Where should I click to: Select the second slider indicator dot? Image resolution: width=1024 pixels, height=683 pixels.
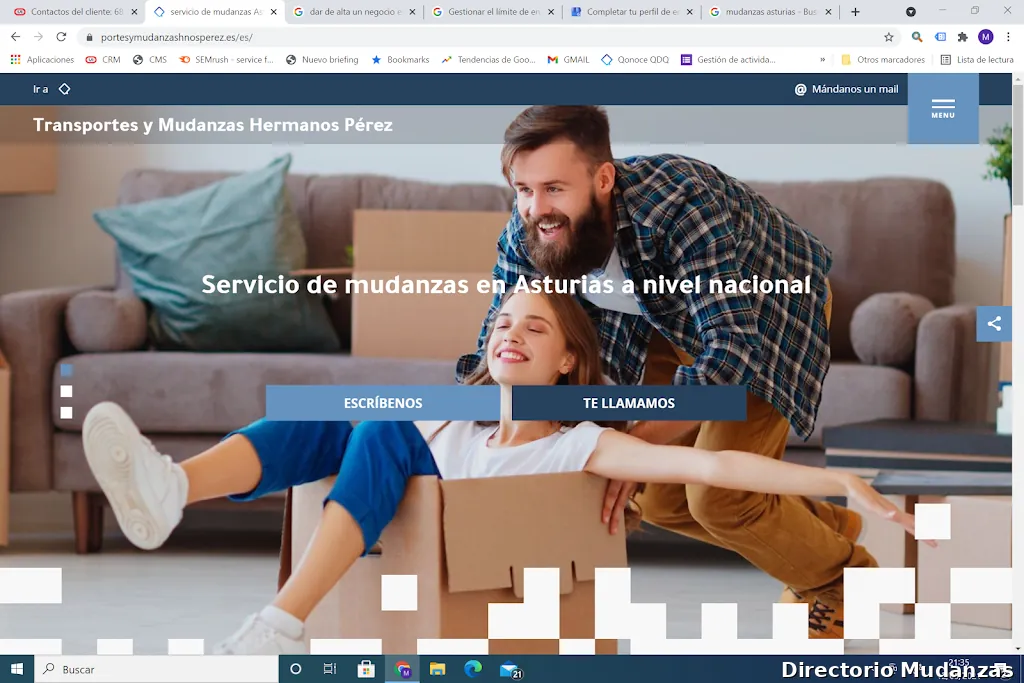[66, 391]
